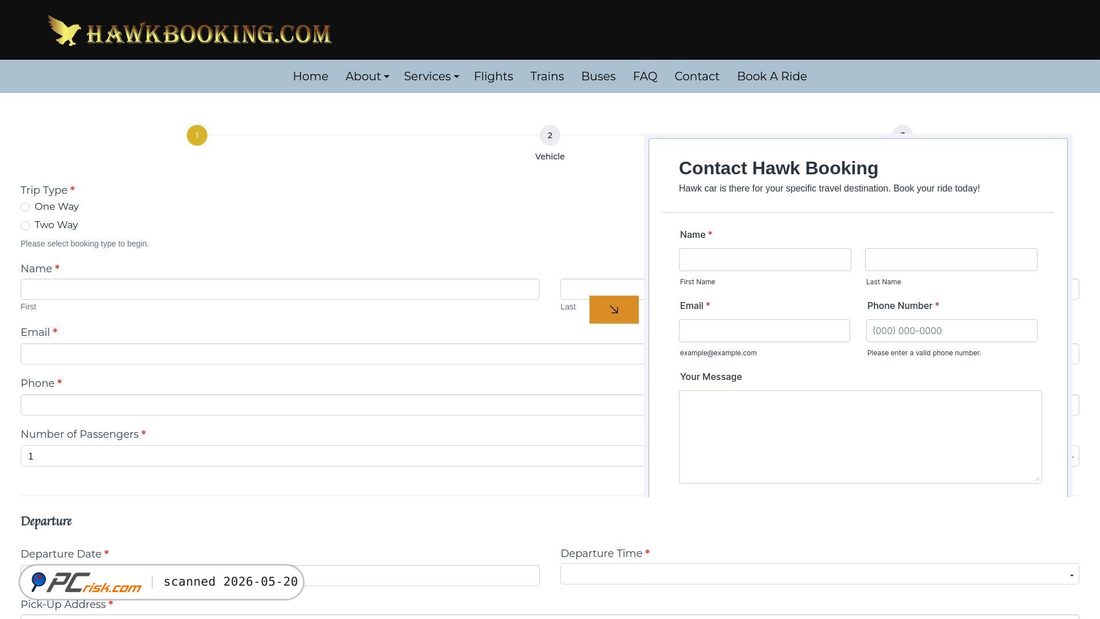Screen dimensions: 1100x619
Task: Go to the Home page
Action: coord(310,76)
